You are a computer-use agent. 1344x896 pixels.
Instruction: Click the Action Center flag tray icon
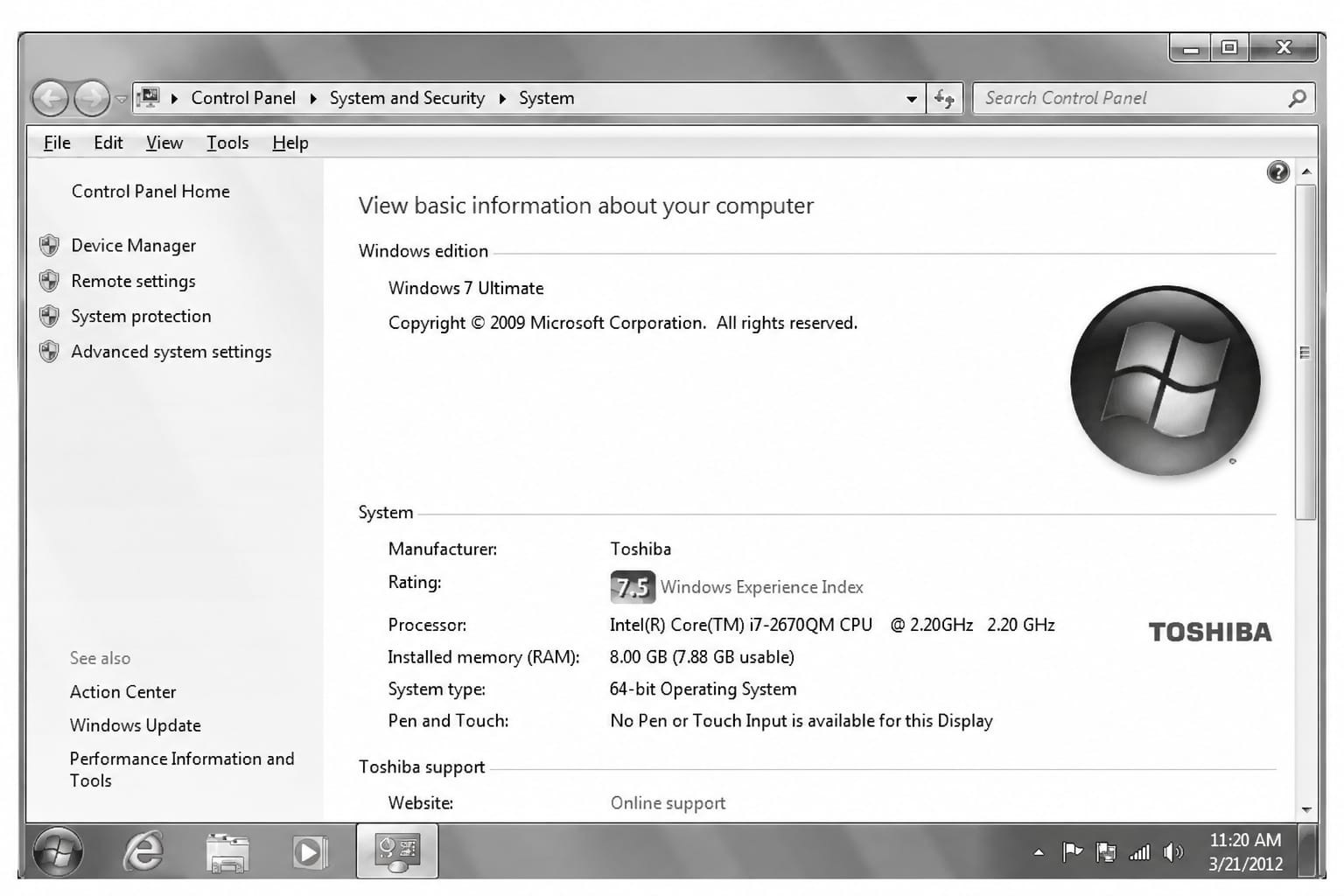point(1072,852)
